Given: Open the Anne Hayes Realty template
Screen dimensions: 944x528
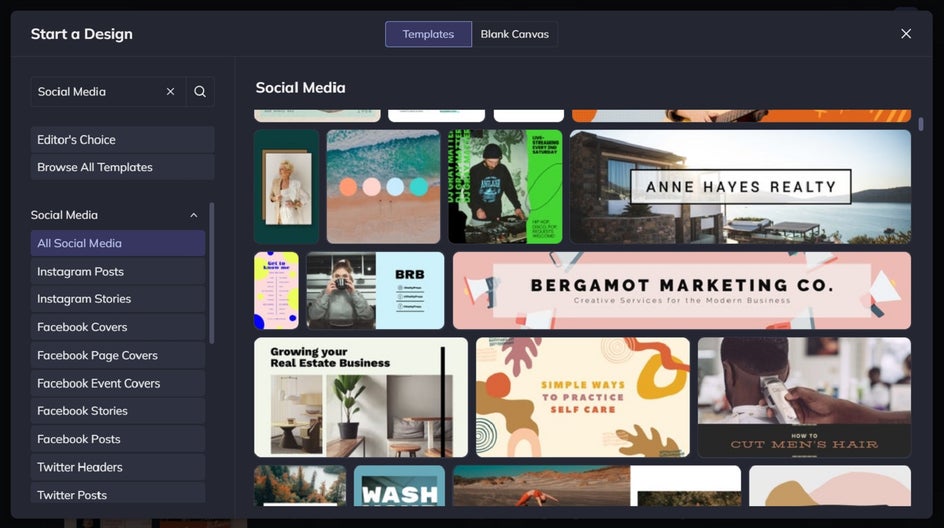Looking at the screenshot, I should coord(741,187).
